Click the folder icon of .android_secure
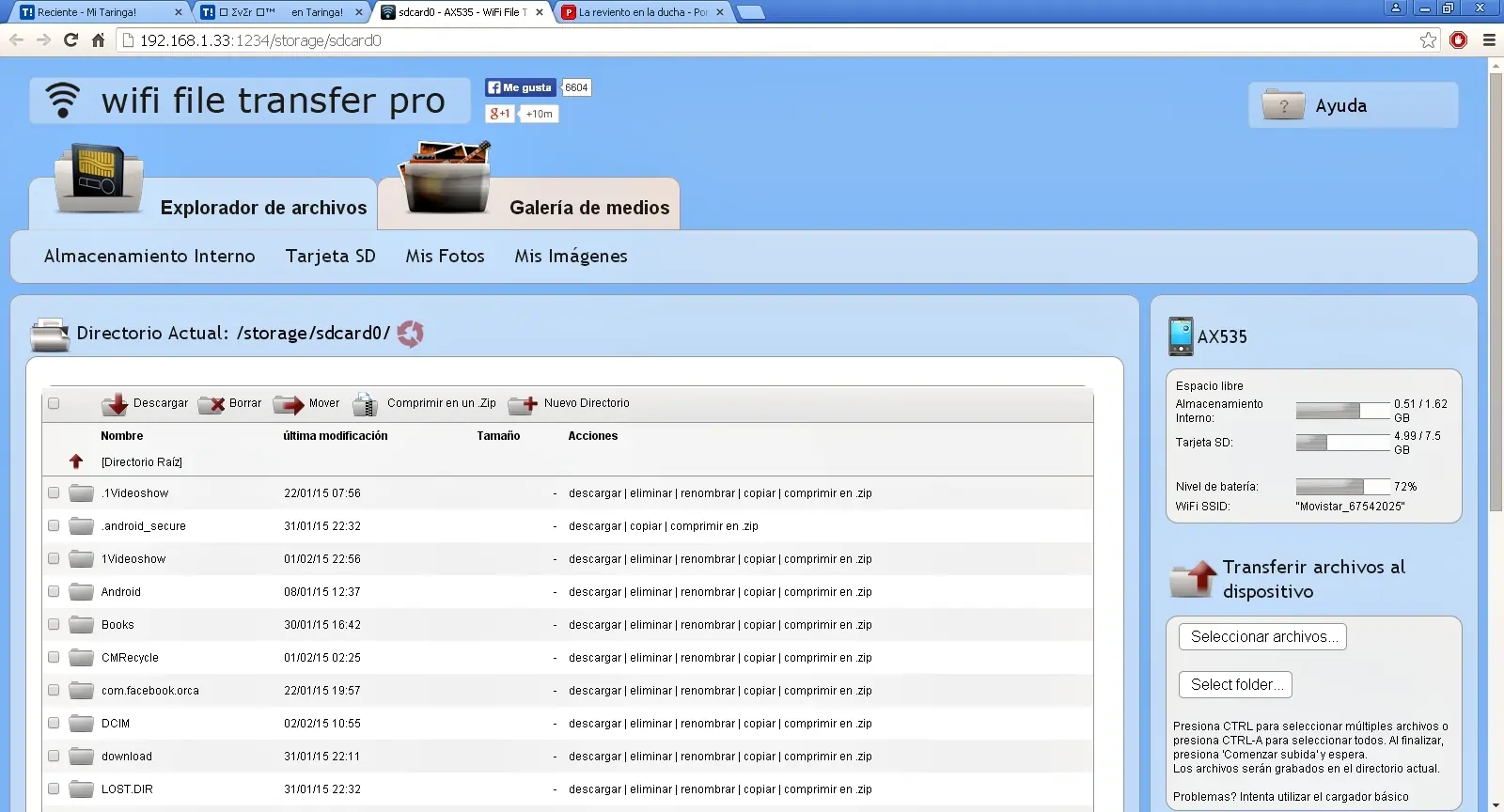This screenshot has width=1504, height=812. (82, 525)
